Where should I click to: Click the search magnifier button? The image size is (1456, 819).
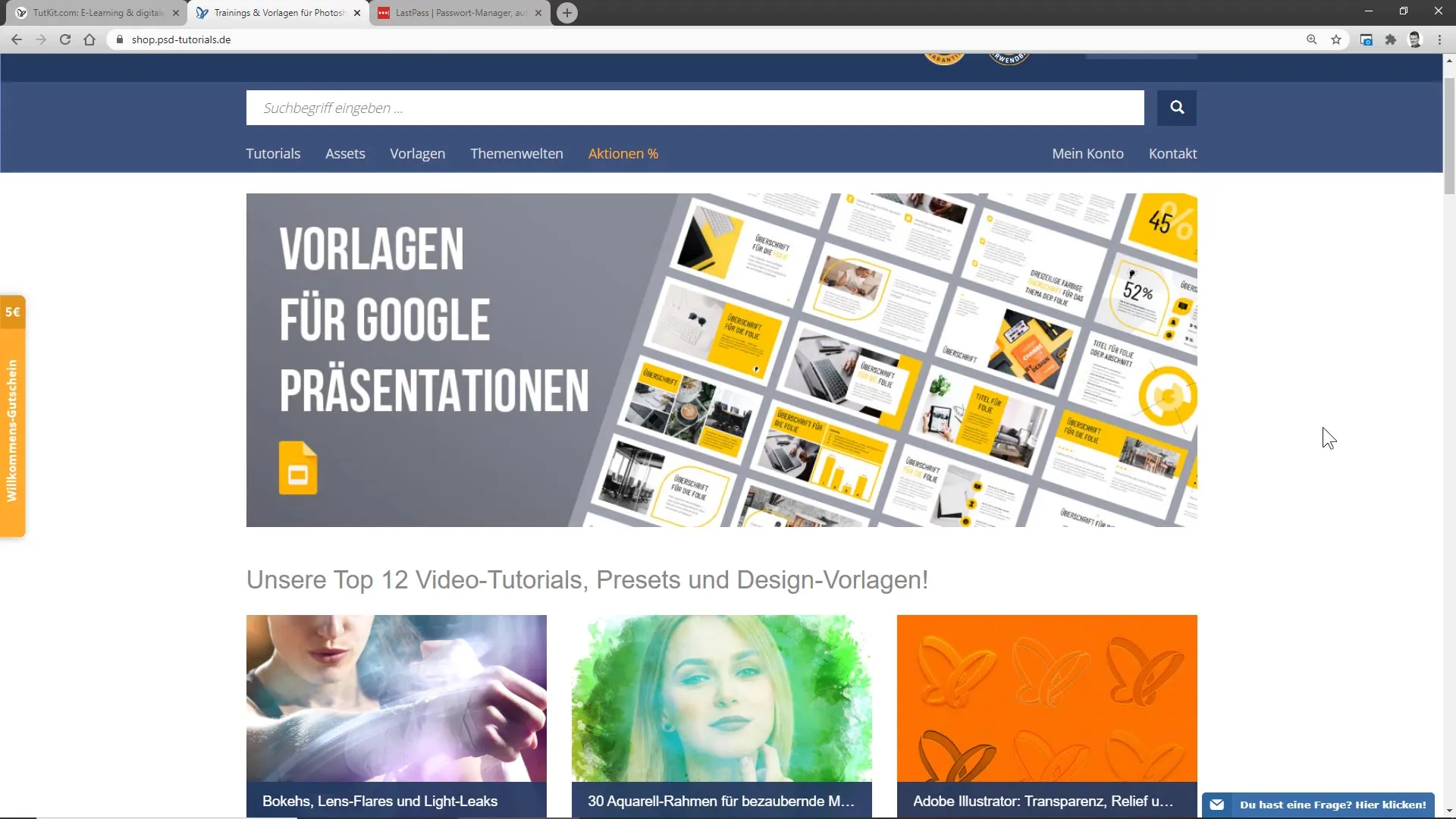[1177, 108]
